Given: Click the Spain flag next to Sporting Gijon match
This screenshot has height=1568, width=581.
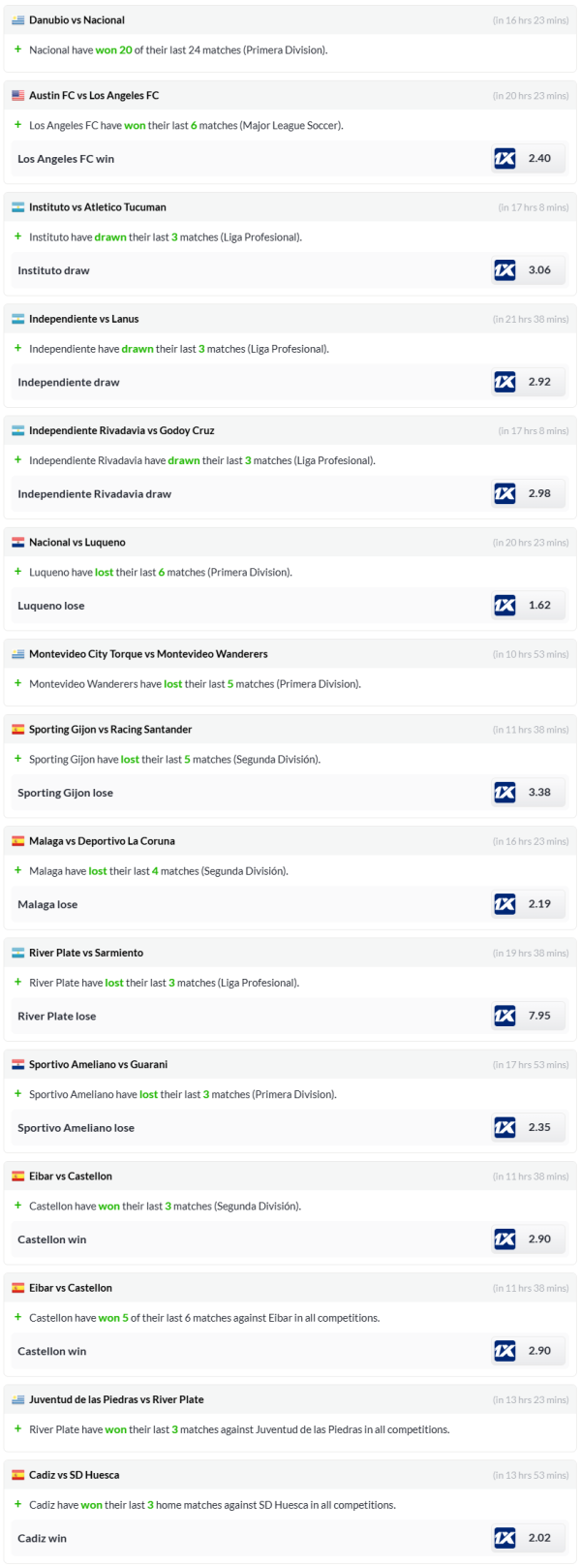Looking at the screenshot, I should [x=18, y=730].
